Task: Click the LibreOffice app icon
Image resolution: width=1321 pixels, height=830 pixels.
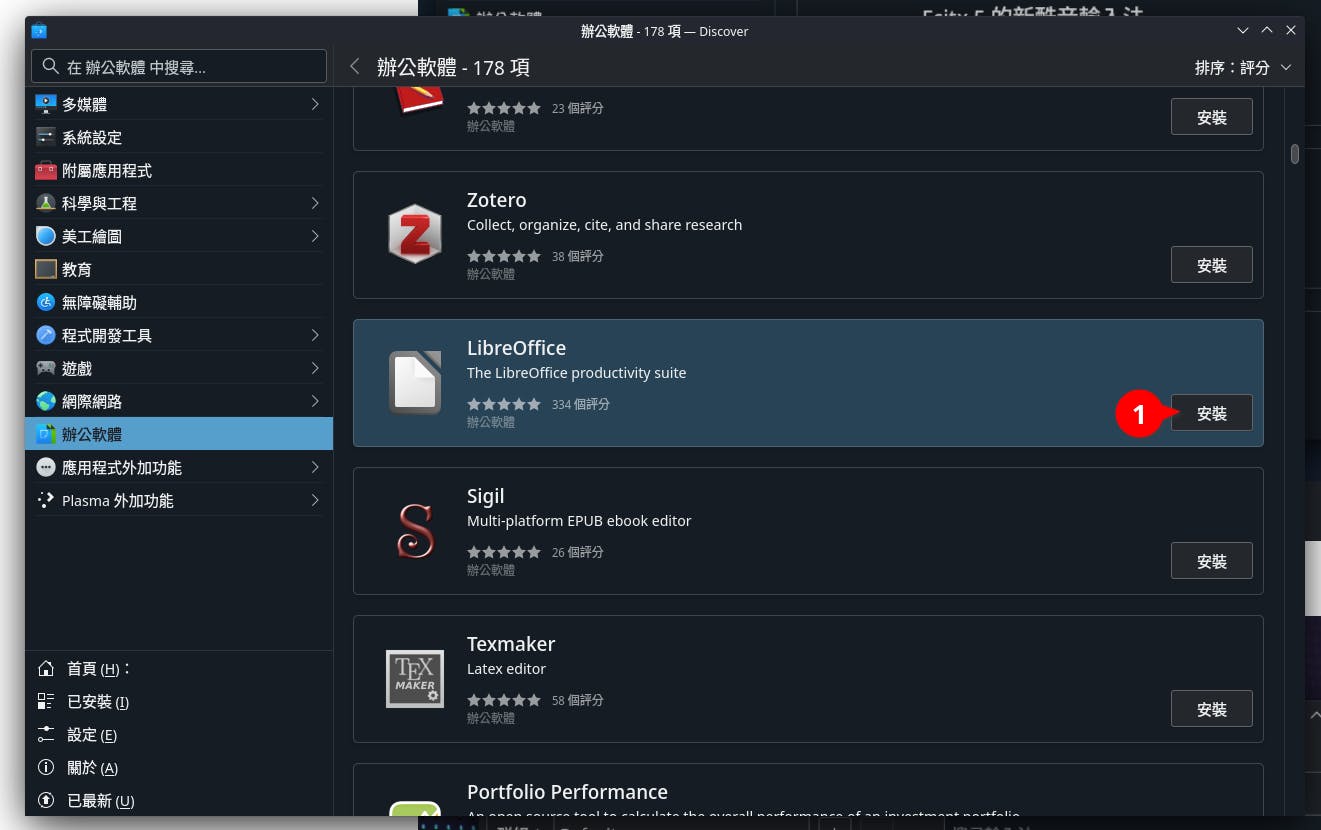Action: [415, 382]
